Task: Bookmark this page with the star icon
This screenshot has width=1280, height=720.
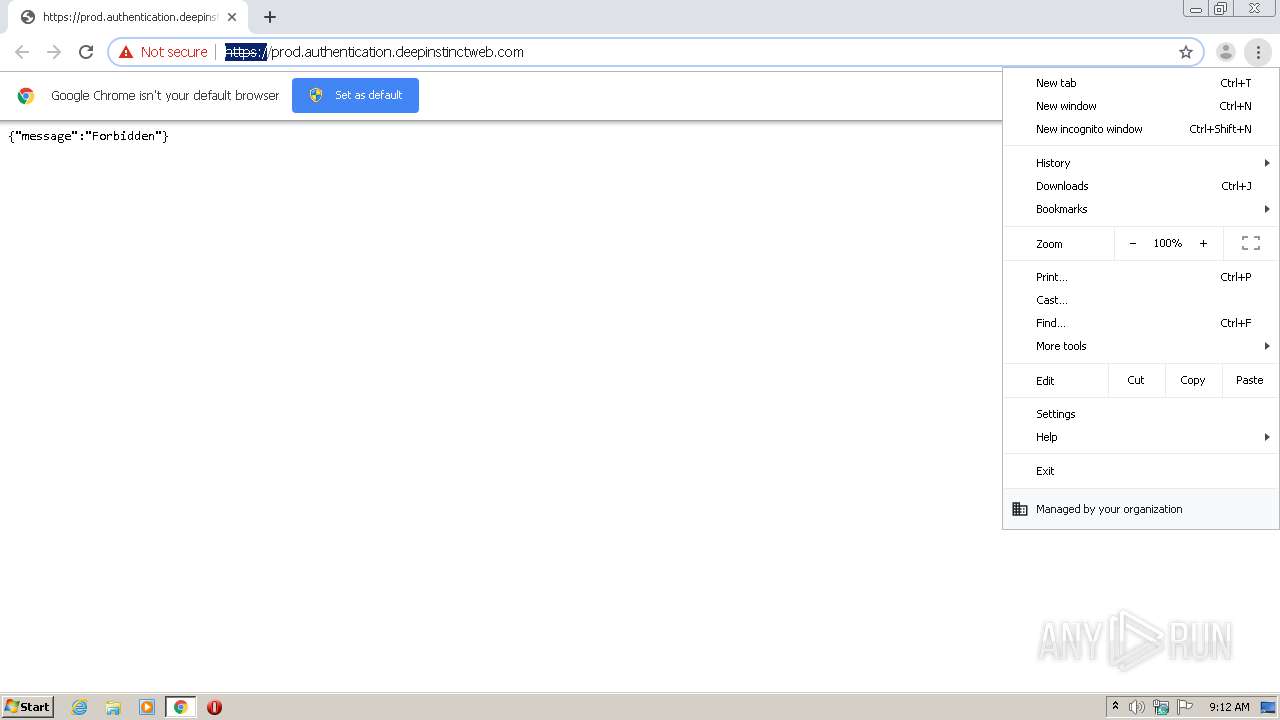Action: click(x=1186, y=52)
